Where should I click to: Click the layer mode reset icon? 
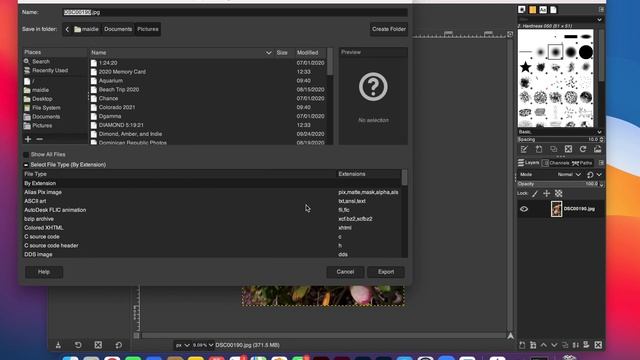pyautogui.click(x=590, y=175)
